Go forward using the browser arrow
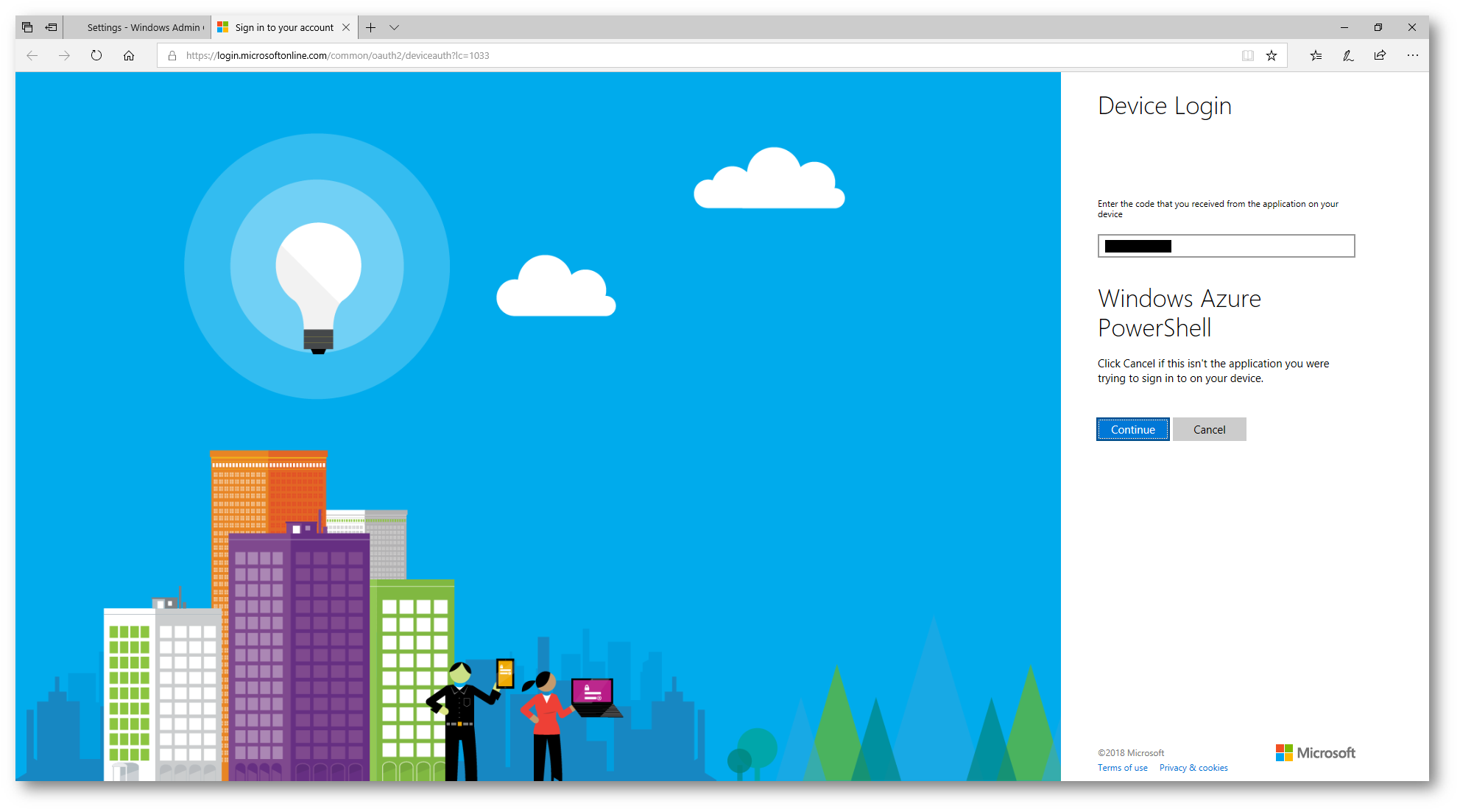Image resolution: width=1460 pixels, height=812 pixels. (64, 55)
